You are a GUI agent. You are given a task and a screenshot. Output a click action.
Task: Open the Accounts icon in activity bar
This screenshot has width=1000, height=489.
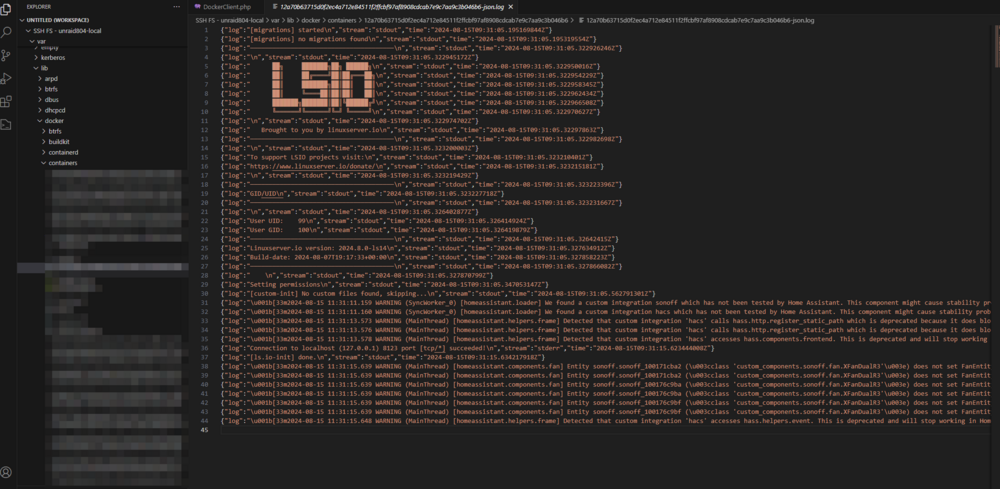(6, 472)
